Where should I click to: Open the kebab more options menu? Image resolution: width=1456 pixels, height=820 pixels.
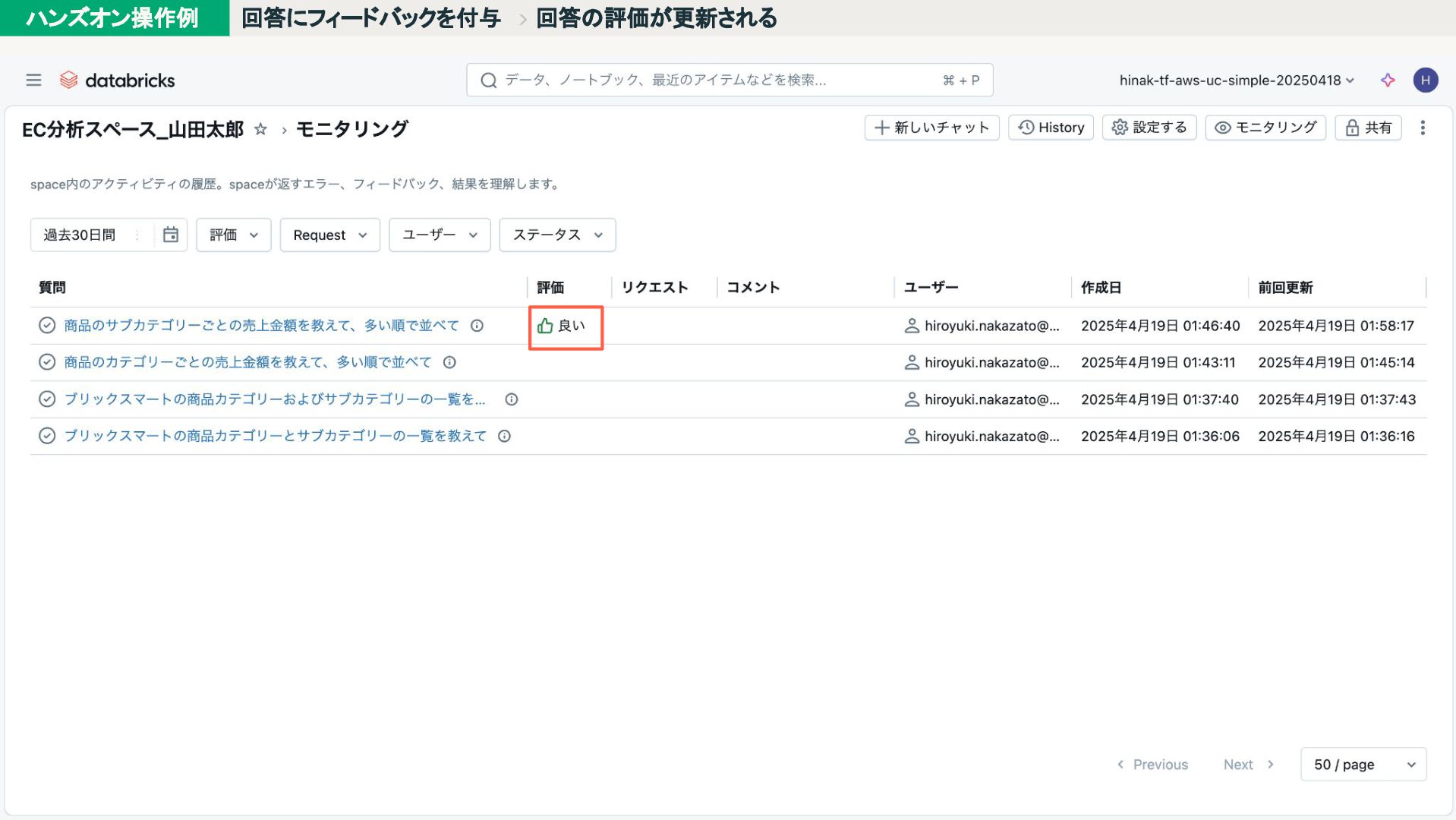pyautogui.click(x=1423, y=128)
